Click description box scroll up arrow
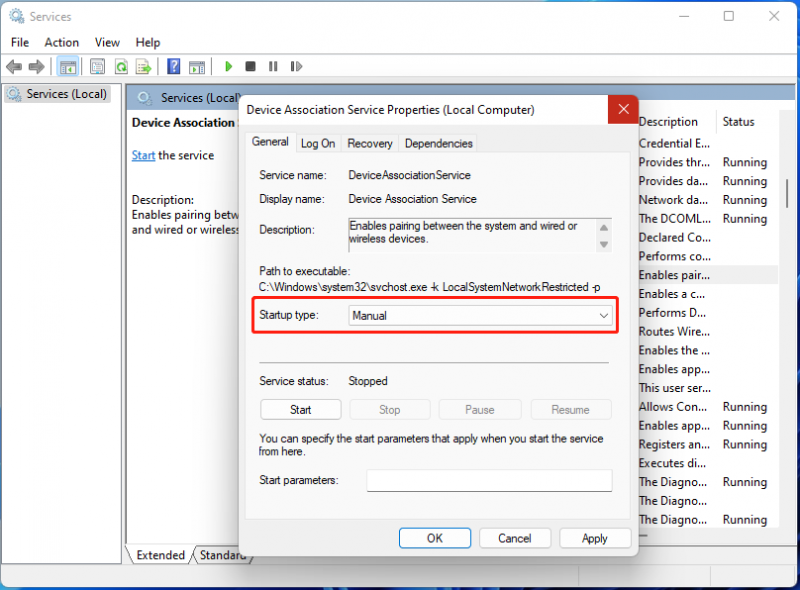 point(604,228)
